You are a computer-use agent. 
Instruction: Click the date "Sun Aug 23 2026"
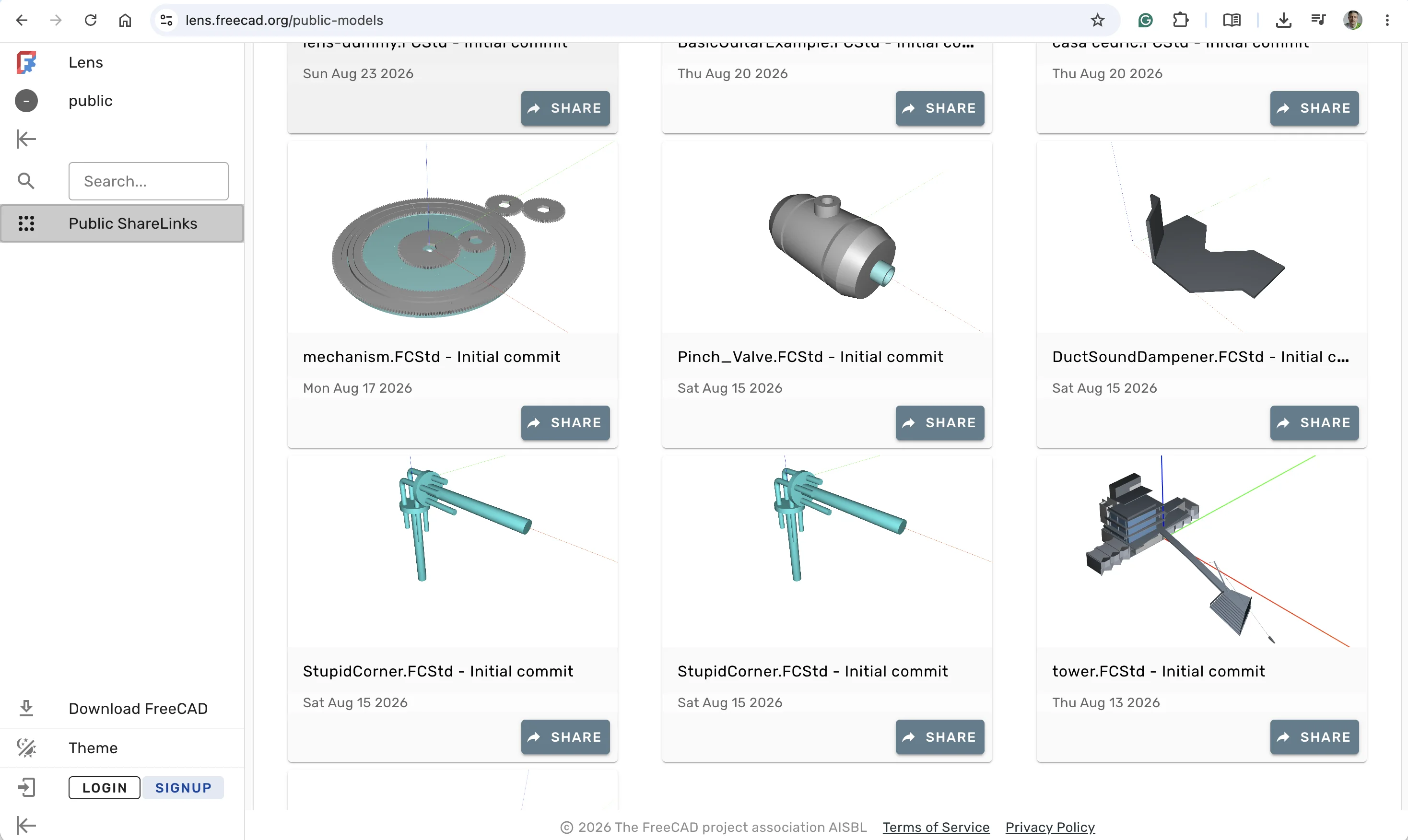pyautogui.click(x=358, y=73)
